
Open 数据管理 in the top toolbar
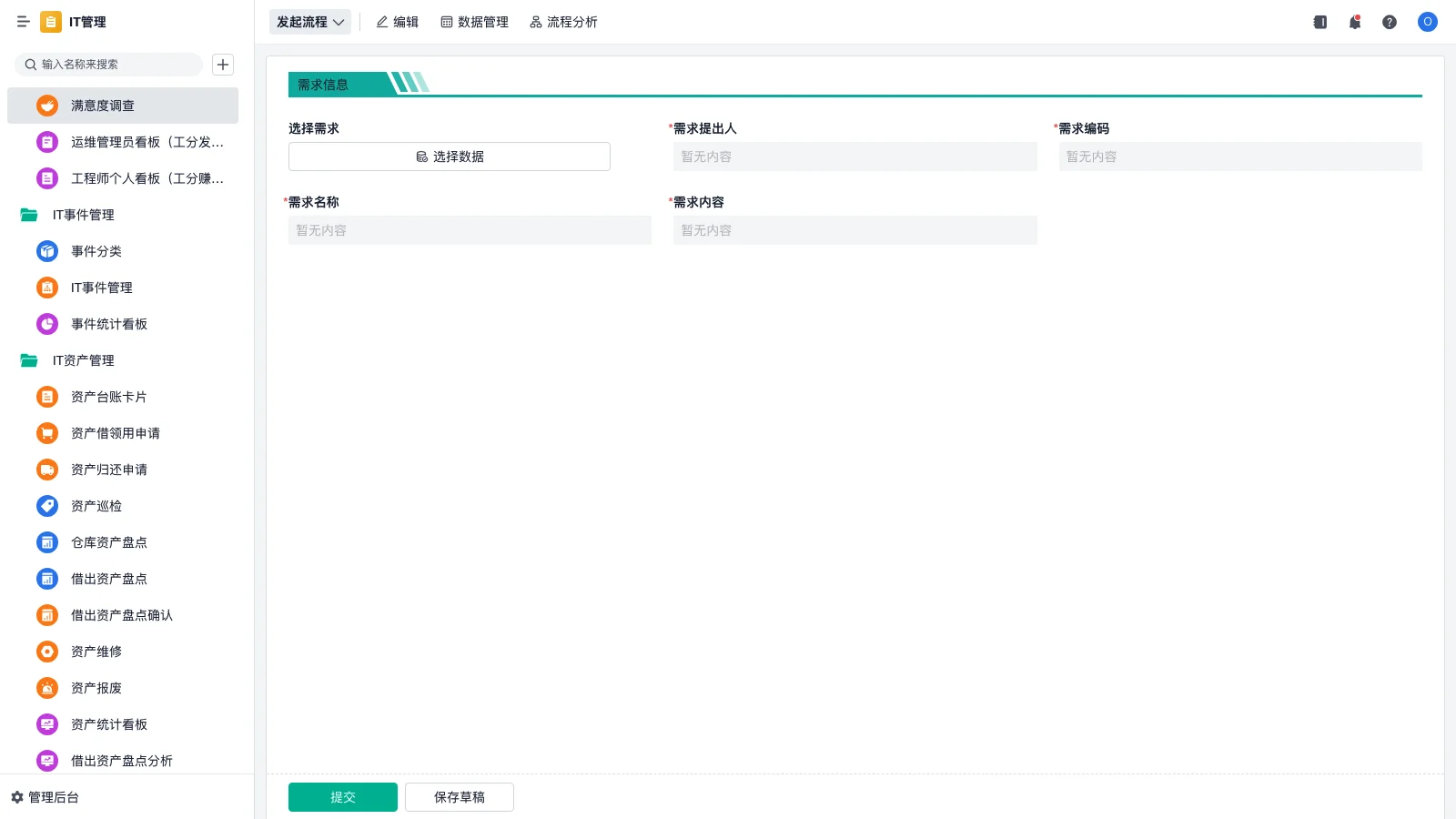[x=475, y=22]
